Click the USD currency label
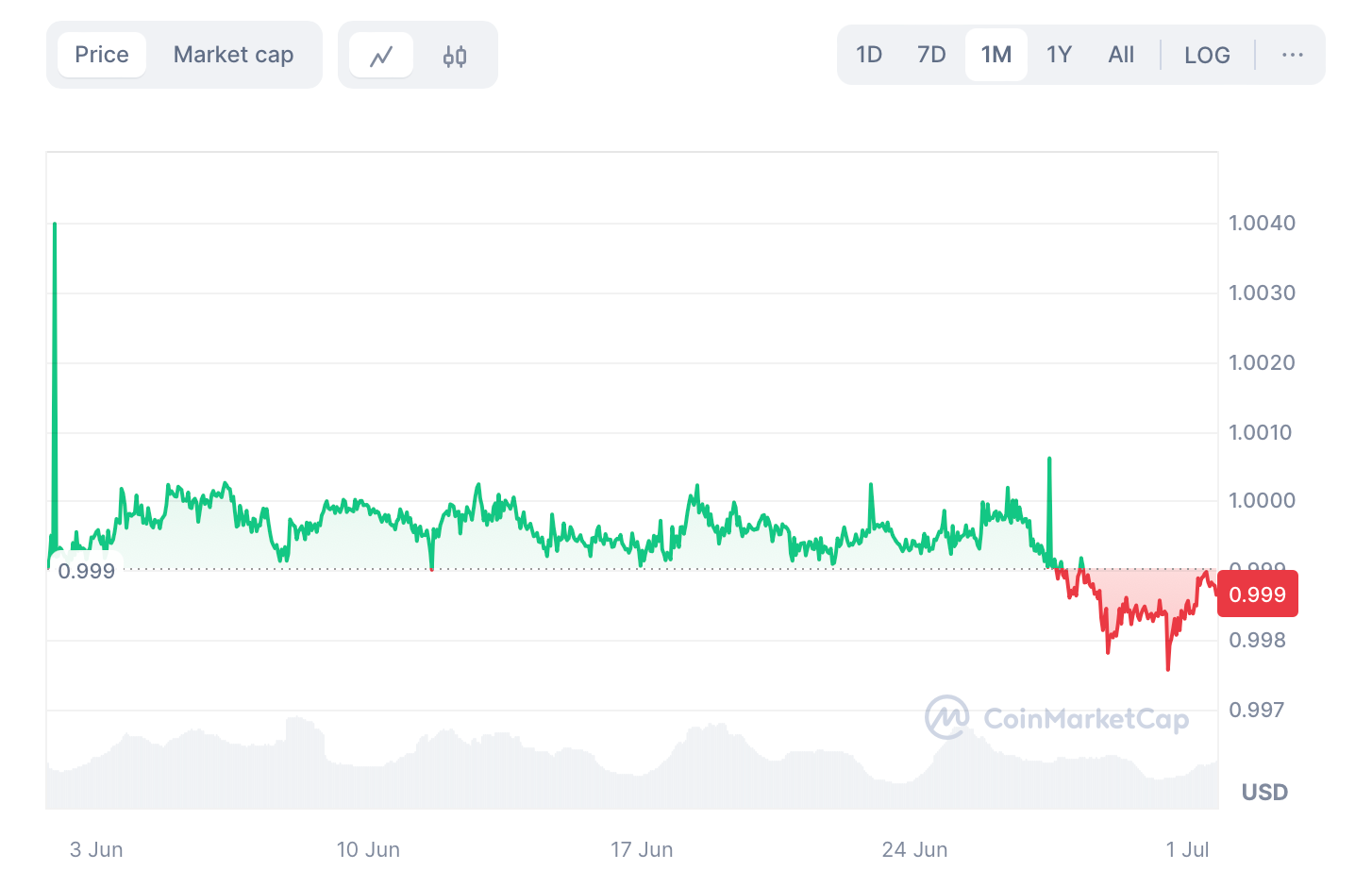Viewport: 1372px width, 887px height. tap(1263, 792)
